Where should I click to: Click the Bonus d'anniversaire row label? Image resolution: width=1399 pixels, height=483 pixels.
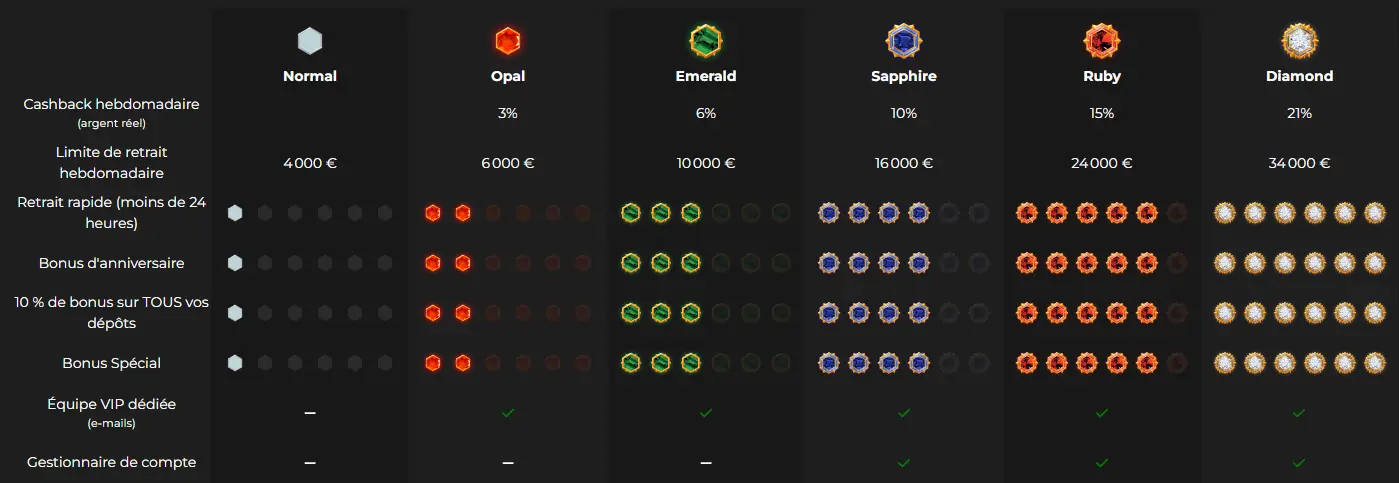(x=112, y=263)
